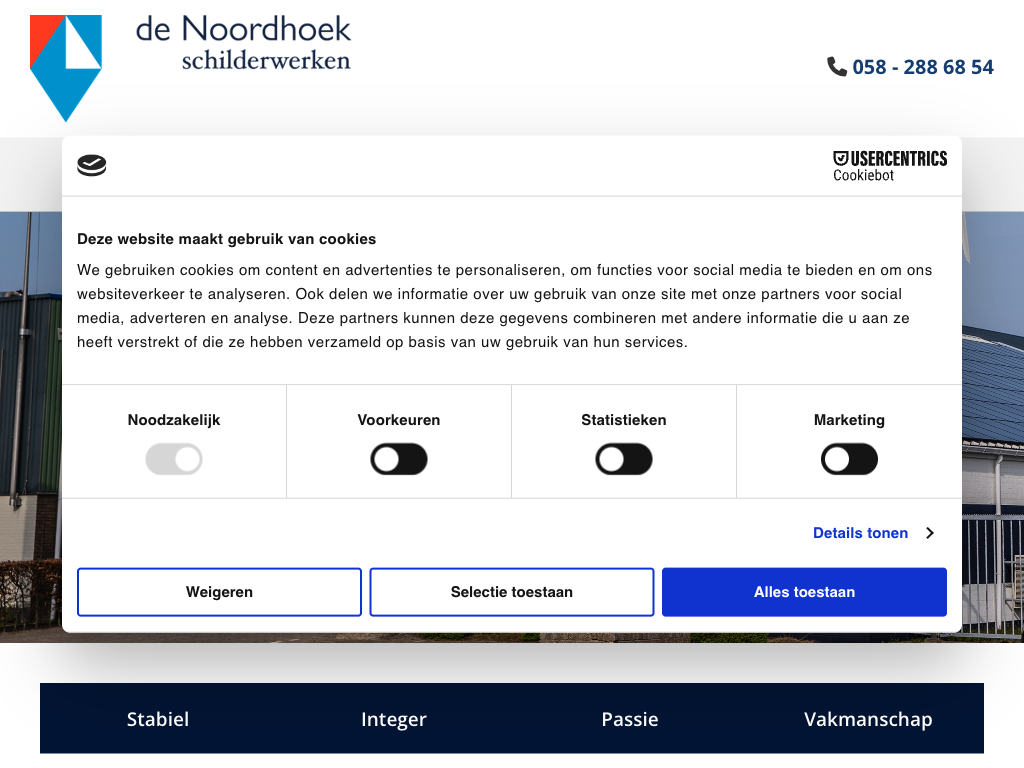Toggle the Noodzakelijk cookies switch
The image size is (1024, 768).
[x=174, y=460]
